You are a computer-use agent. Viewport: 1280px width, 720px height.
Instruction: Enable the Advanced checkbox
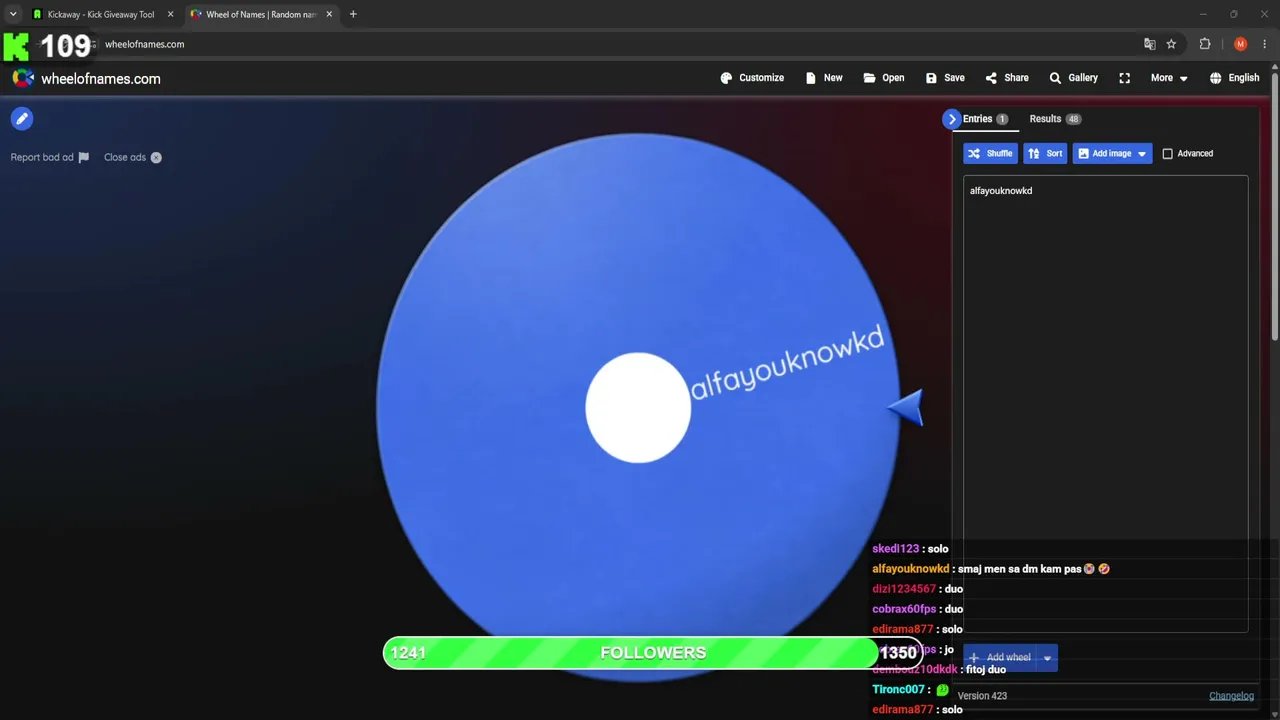[x=1167, y=154]
